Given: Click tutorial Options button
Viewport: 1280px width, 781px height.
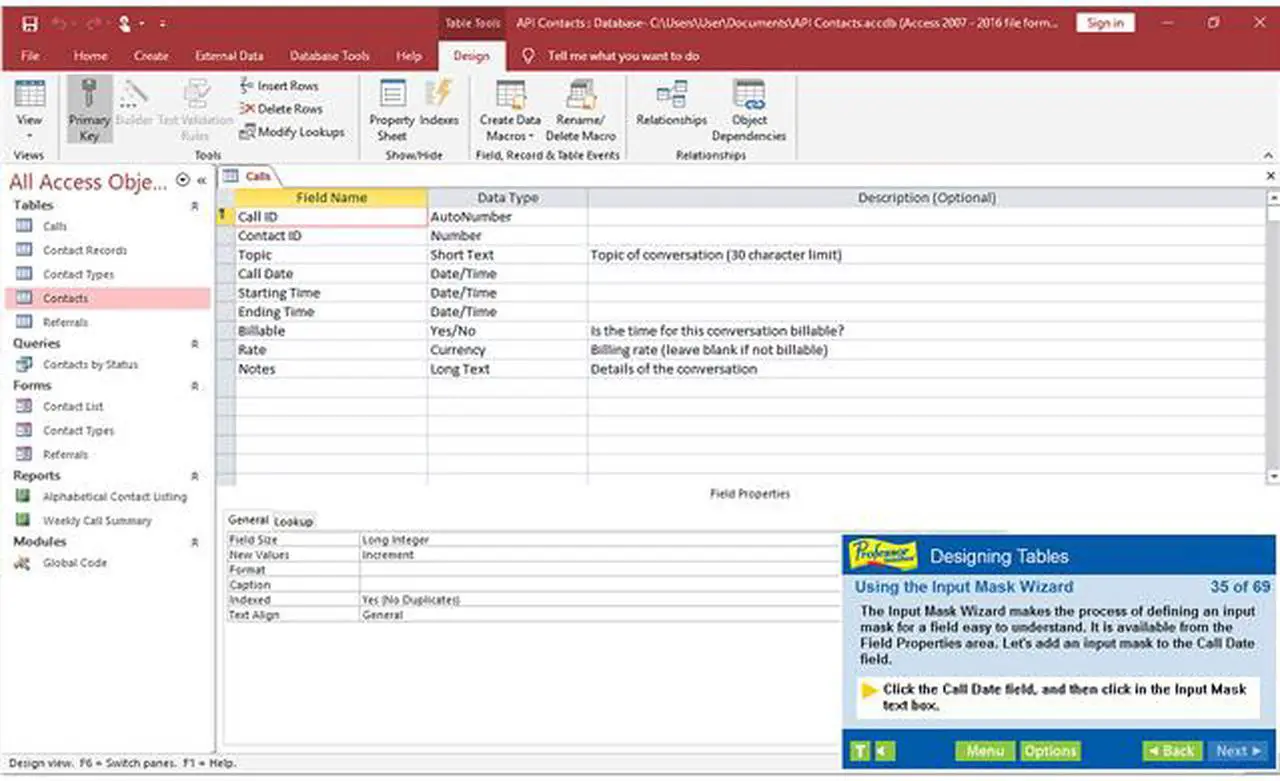Looking at the screenshot, I should pos(1050,751).
